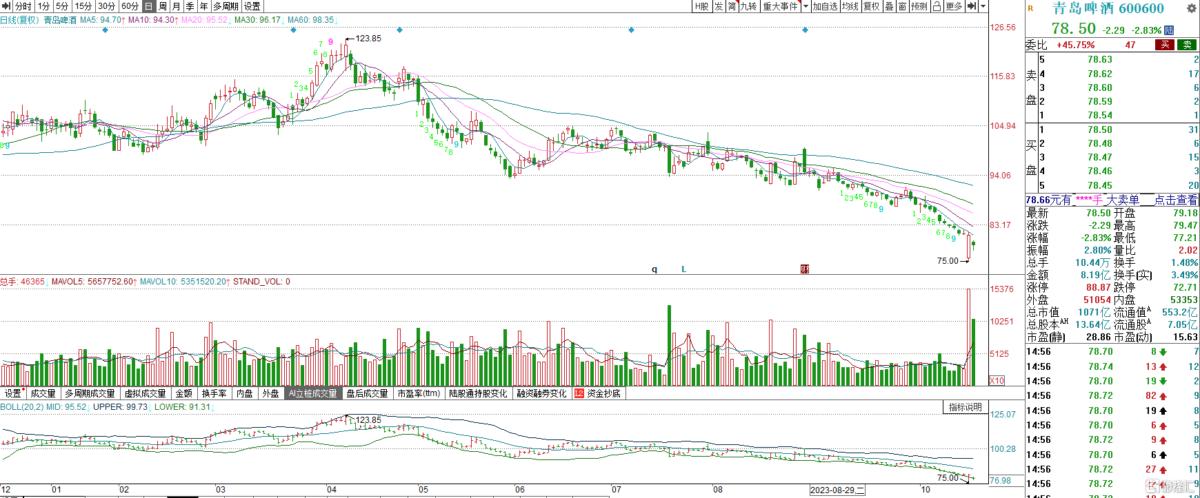Select the 成交量 indicator tab
The width and height of the screenshot is (1200, 498).
point(43,394)
